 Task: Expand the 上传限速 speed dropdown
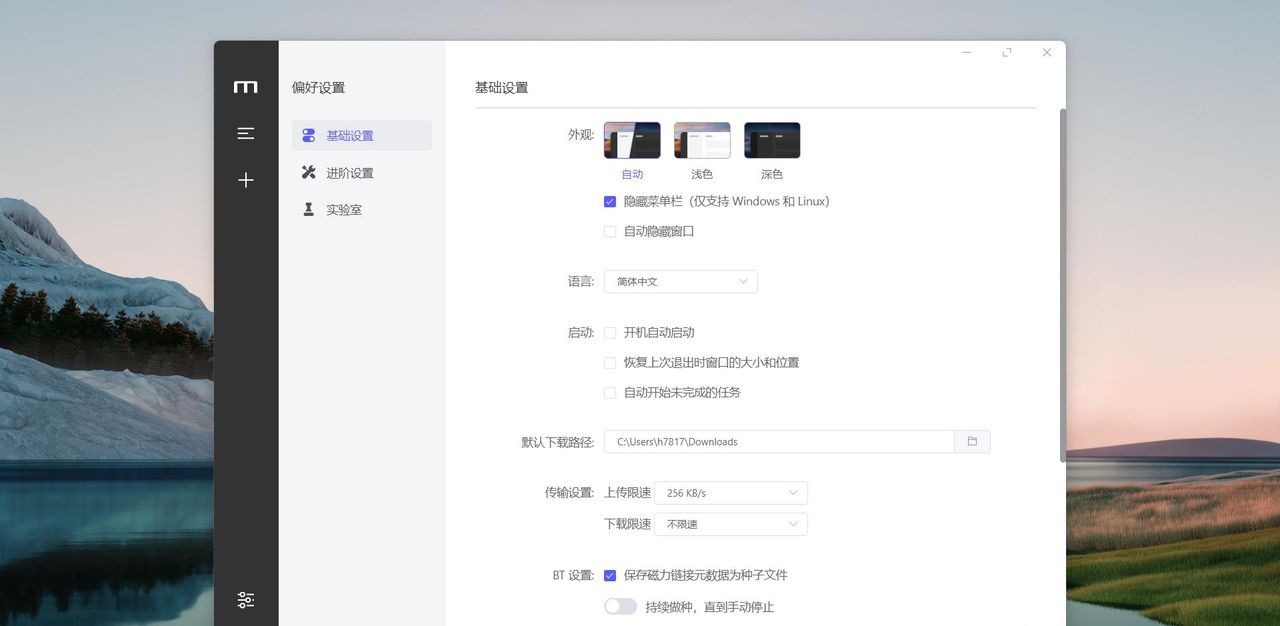(x=731, y=492)
